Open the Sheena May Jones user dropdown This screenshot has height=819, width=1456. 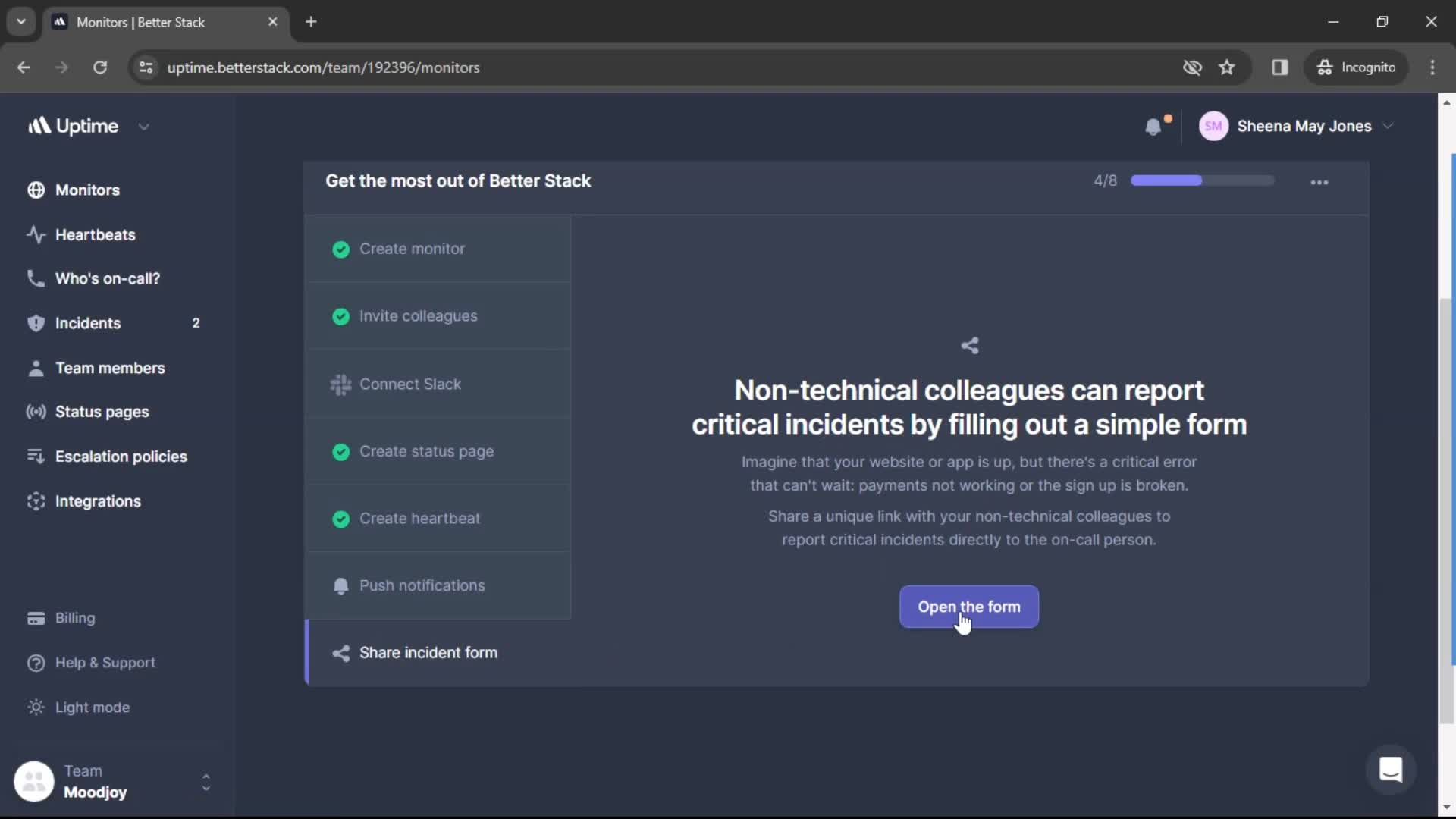pyautogui.click(x=1296, y=126)
